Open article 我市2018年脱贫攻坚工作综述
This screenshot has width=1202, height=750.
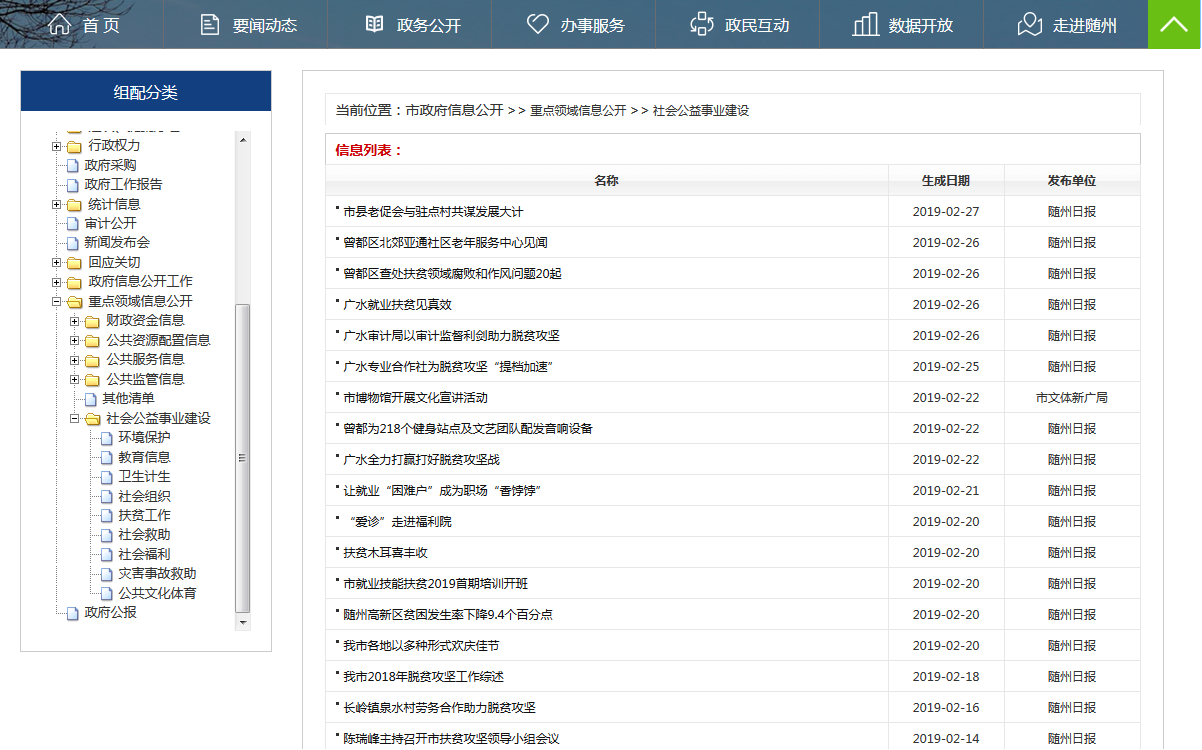423,677
